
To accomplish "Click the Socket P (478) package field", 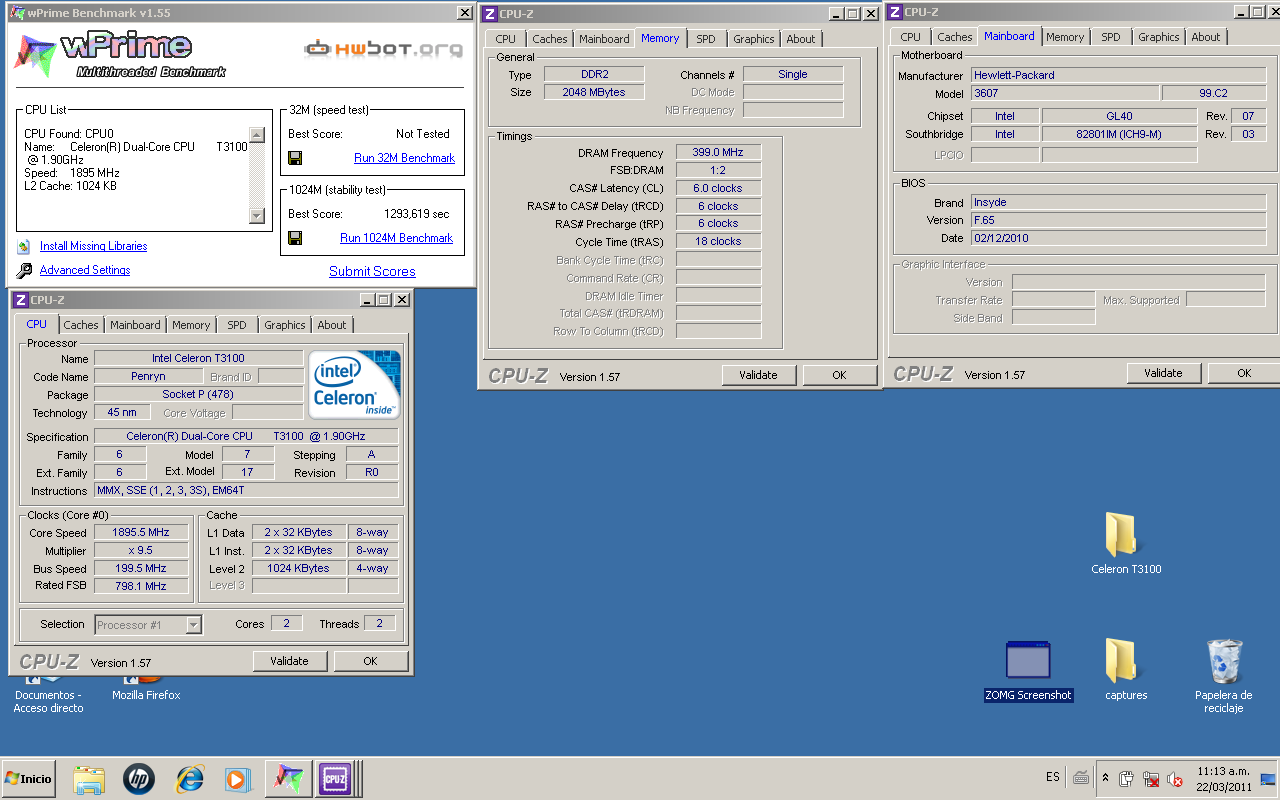I will pyautogui.click(x=198, y=395).
